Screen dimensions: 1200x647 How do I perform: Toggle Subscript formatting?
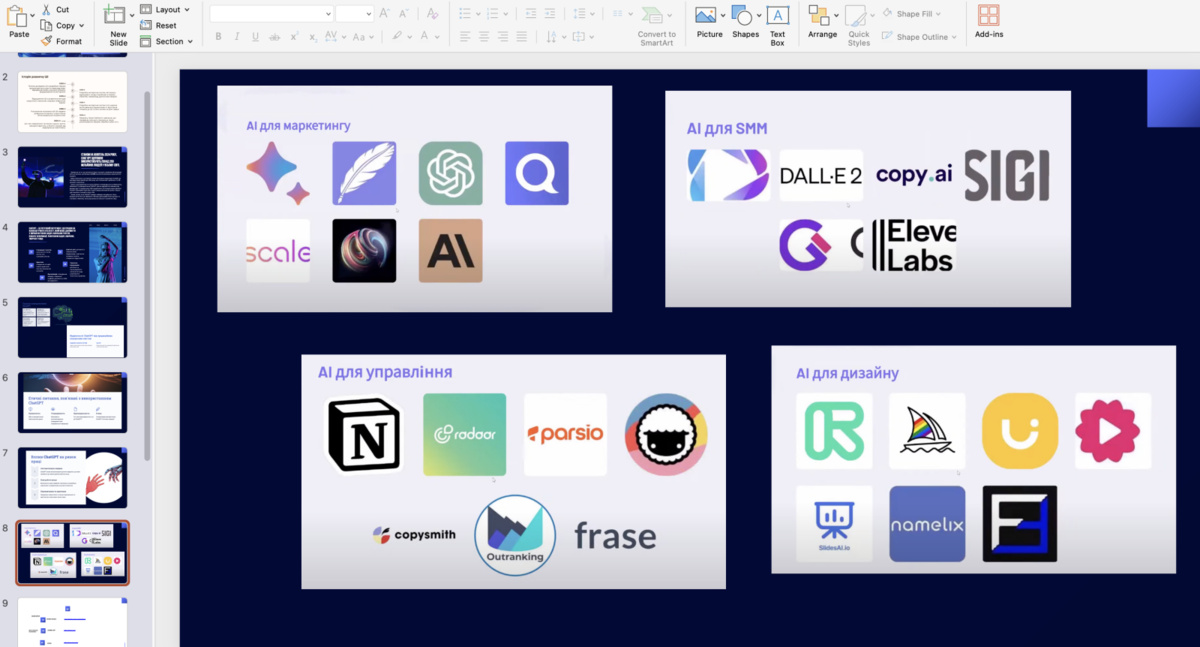[x=314, y=37]
